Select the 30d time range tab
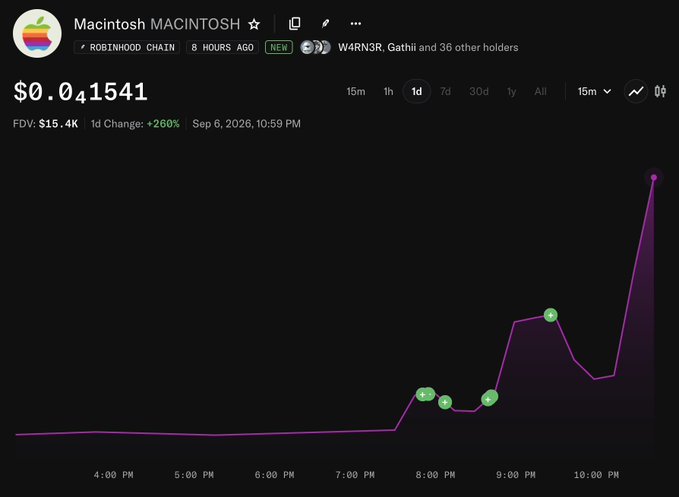Screen dimensions: 679x497 [x=479, y=91]
